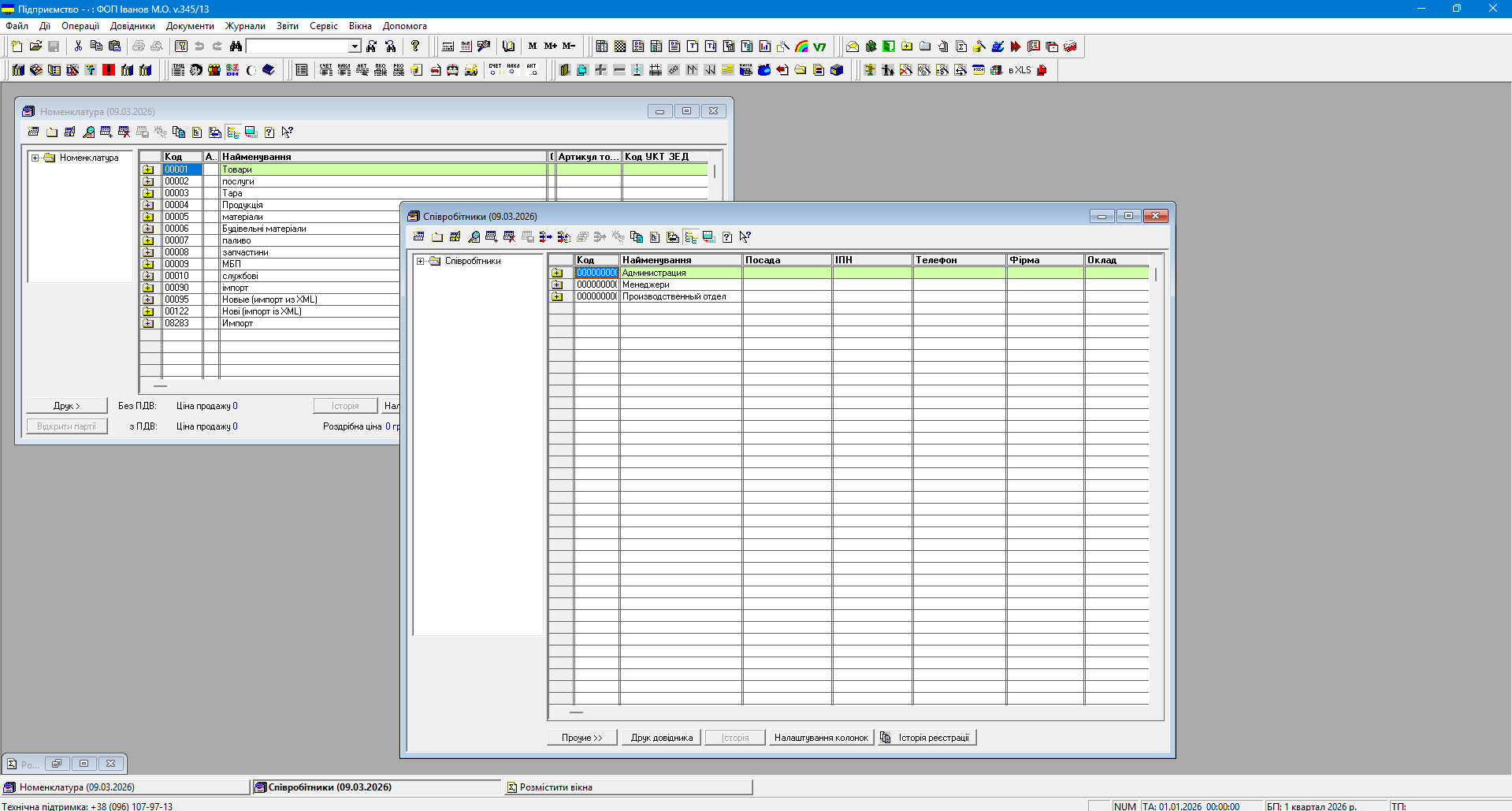Toggle hierarchical list view in Співробітники toolbar
The width and height of the screenshot is (1512, 811).
[x=691, y=237]
